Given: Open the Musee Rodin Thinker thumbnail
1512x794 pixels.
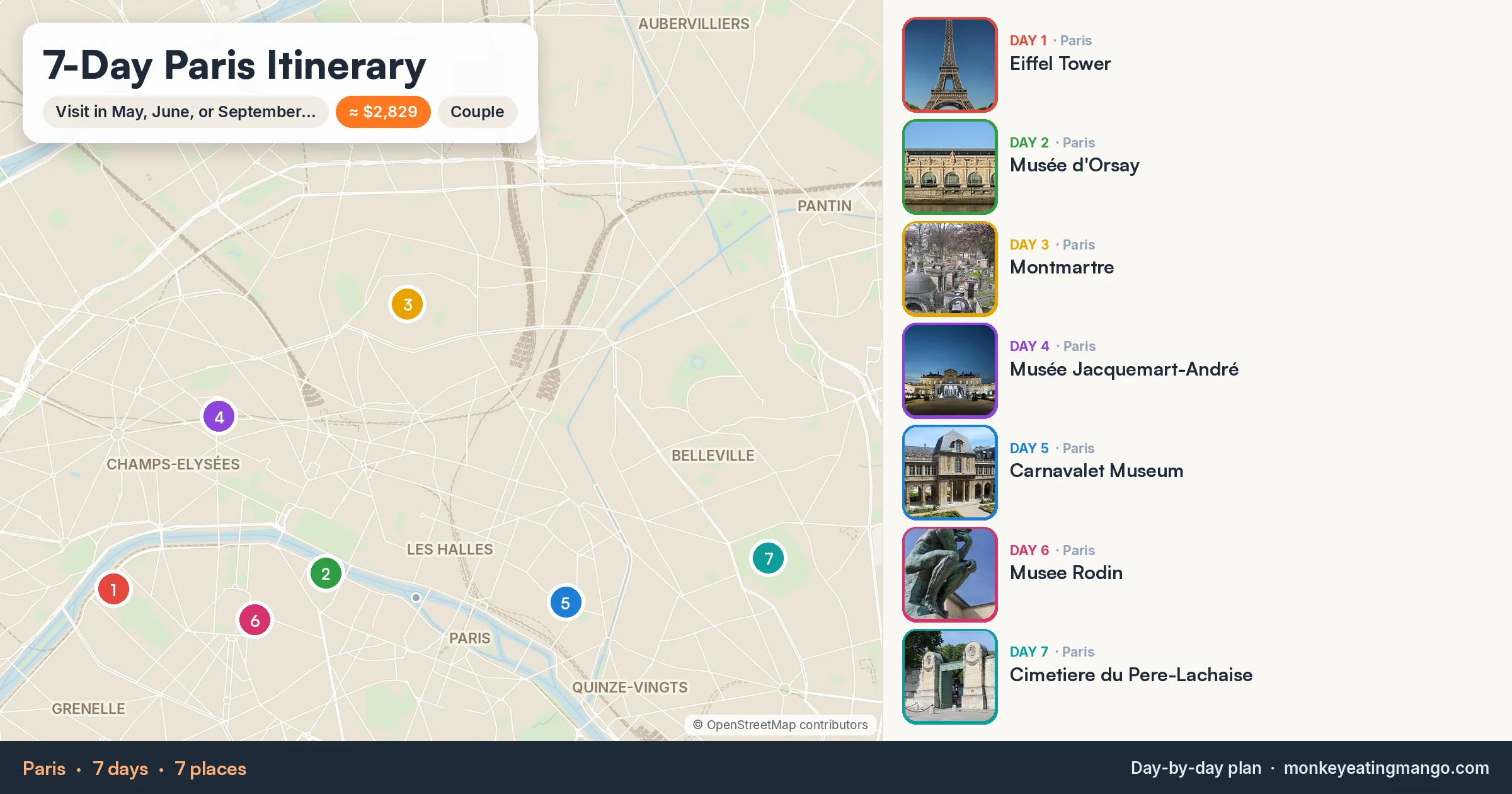Looking at the screenshot, I should (x=950, y=575).
